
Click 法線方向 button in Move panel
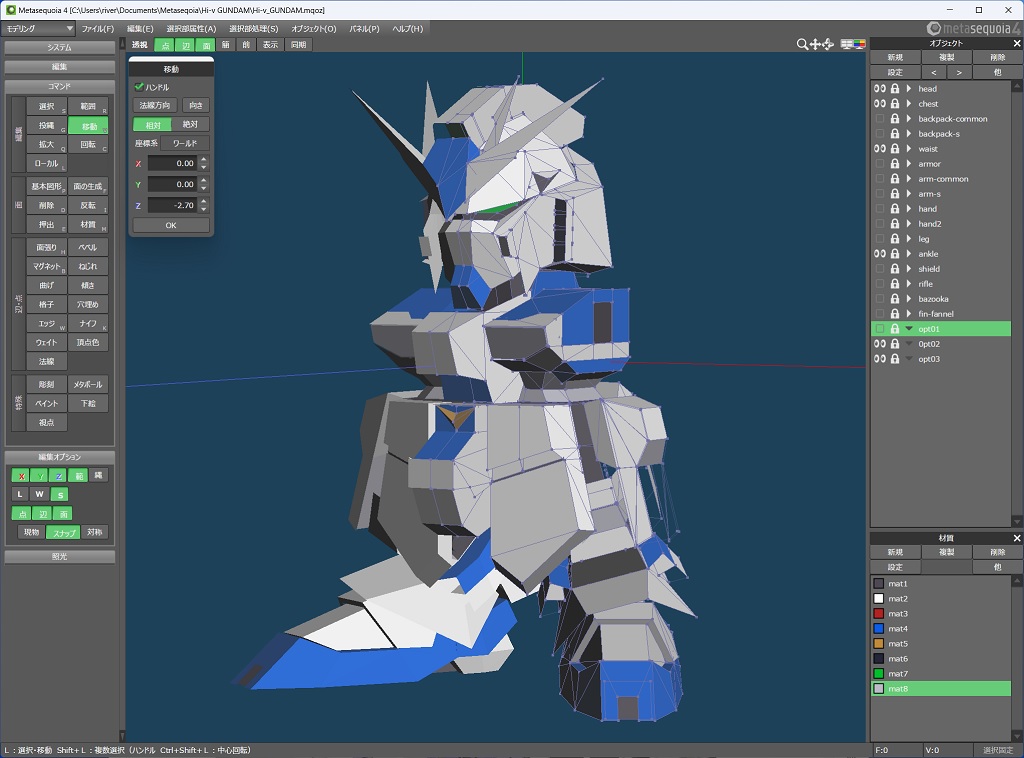pos(155,105)
